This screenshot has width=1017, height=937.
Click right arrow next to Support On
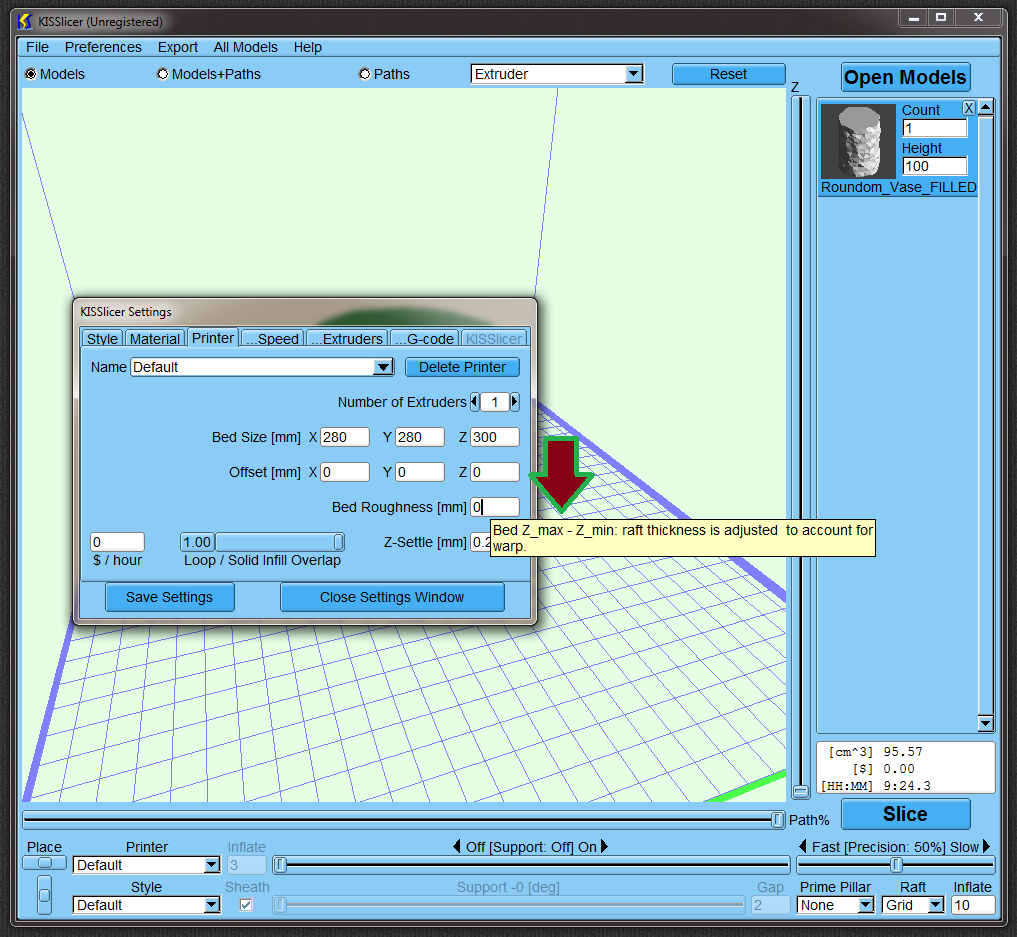[x=604, y=847]
